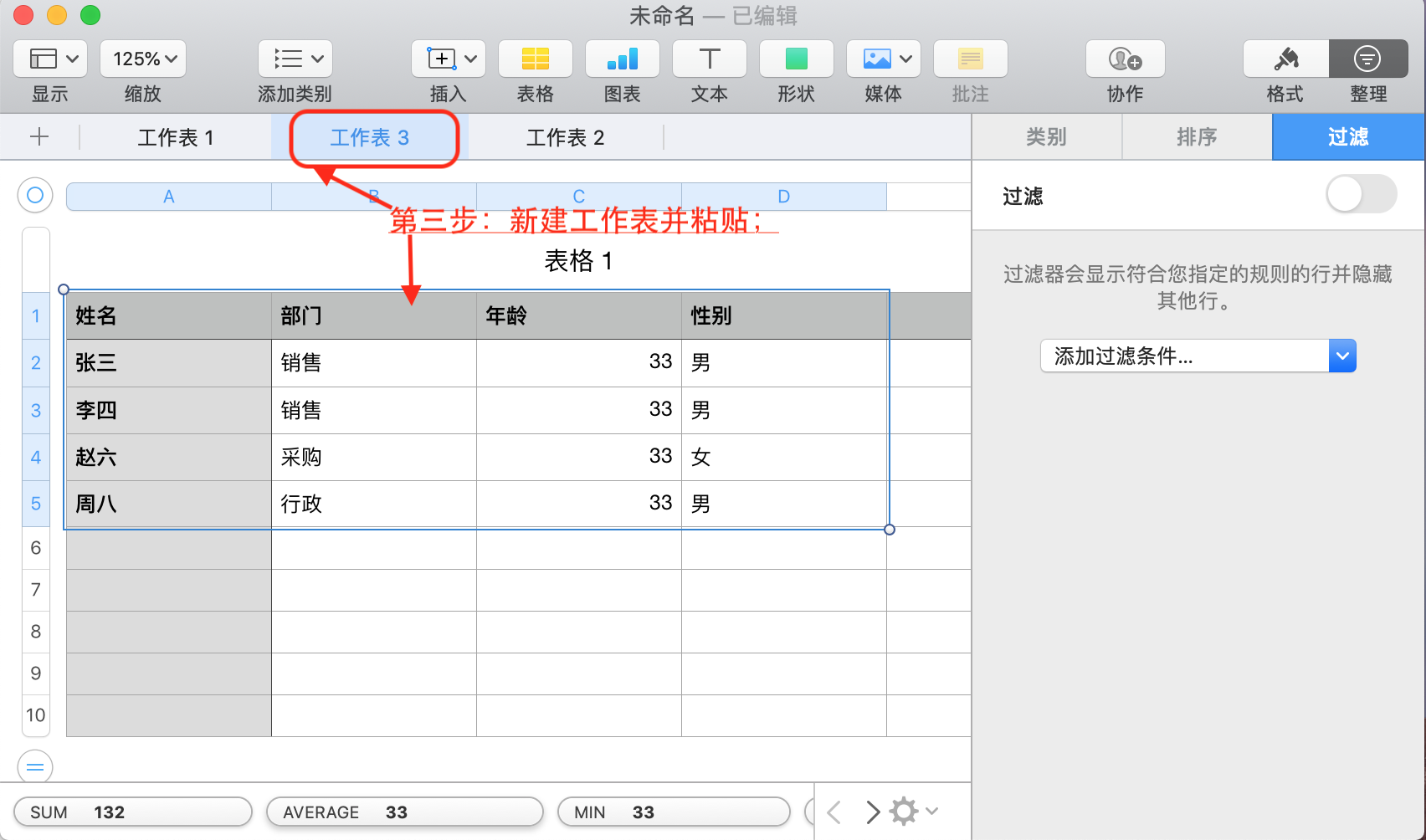The image size is (1426, 840).
Task: Expand the 添加过滤条件 dropdown
Action: [x=1341, y=356]
